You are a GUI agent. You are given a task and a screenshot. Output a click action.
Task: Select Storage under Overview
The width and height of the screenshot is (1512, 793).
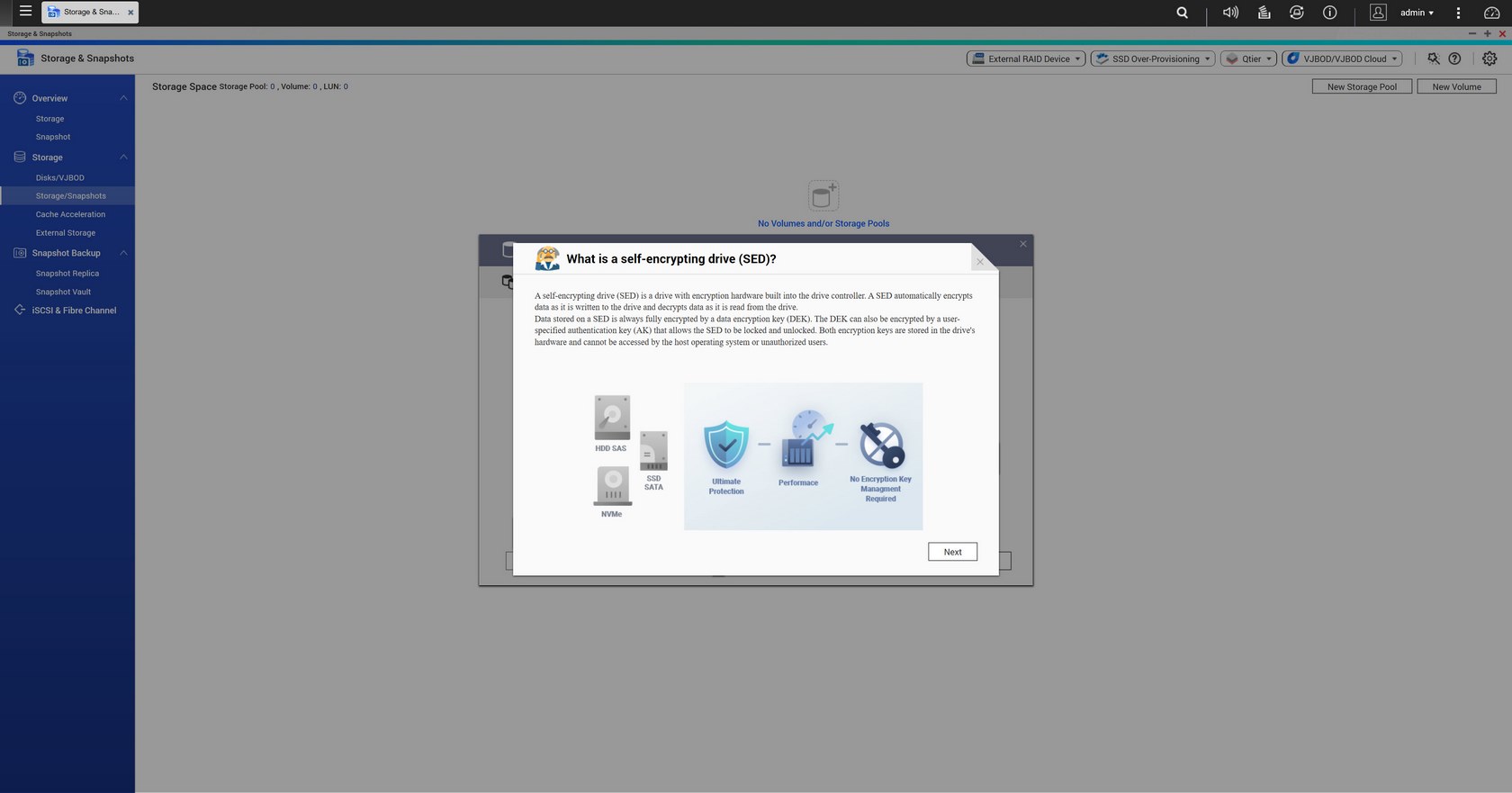click(x=49, y=119)
